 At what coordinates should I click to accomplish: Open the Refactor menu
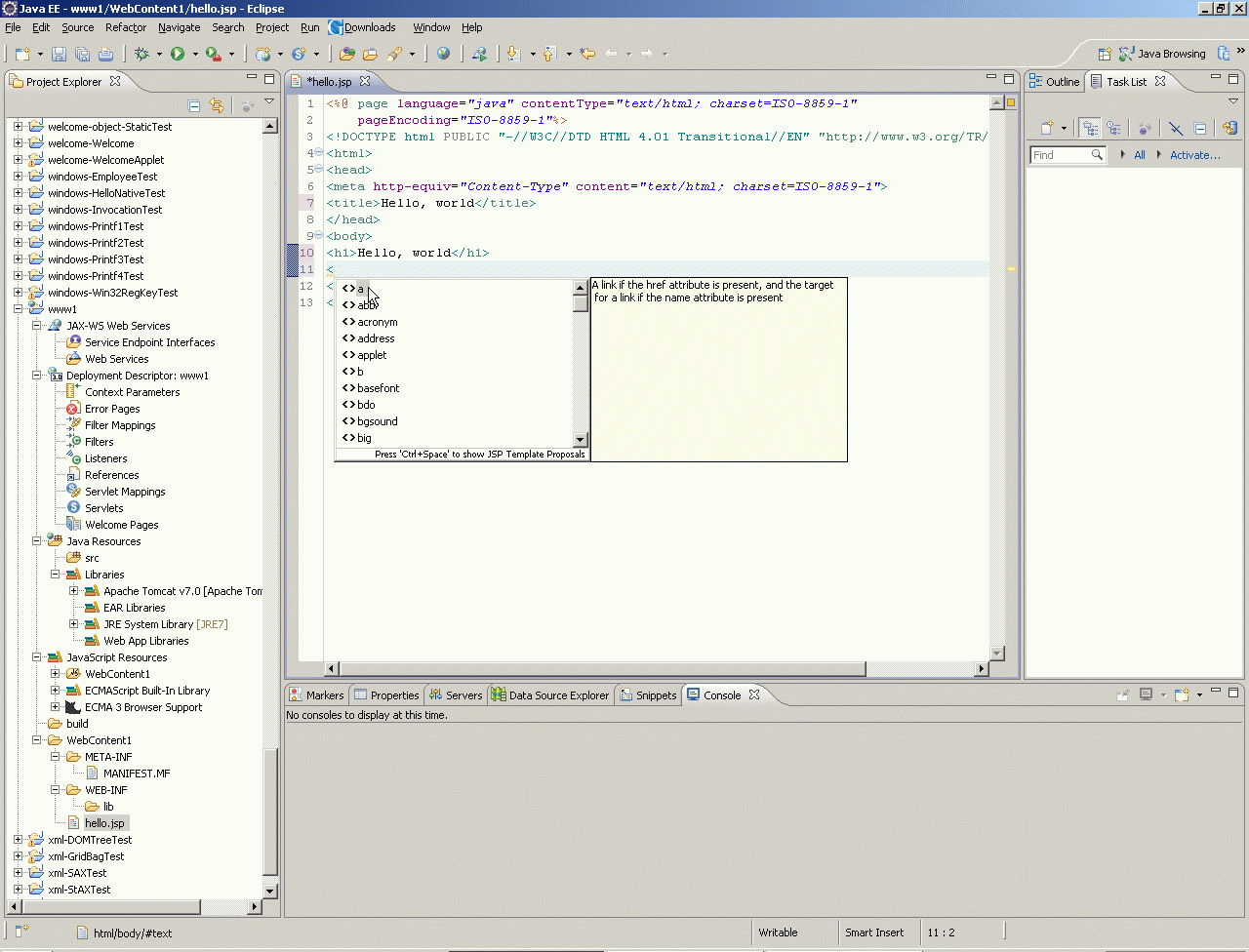pyautogui.click(x=126, y=27)
